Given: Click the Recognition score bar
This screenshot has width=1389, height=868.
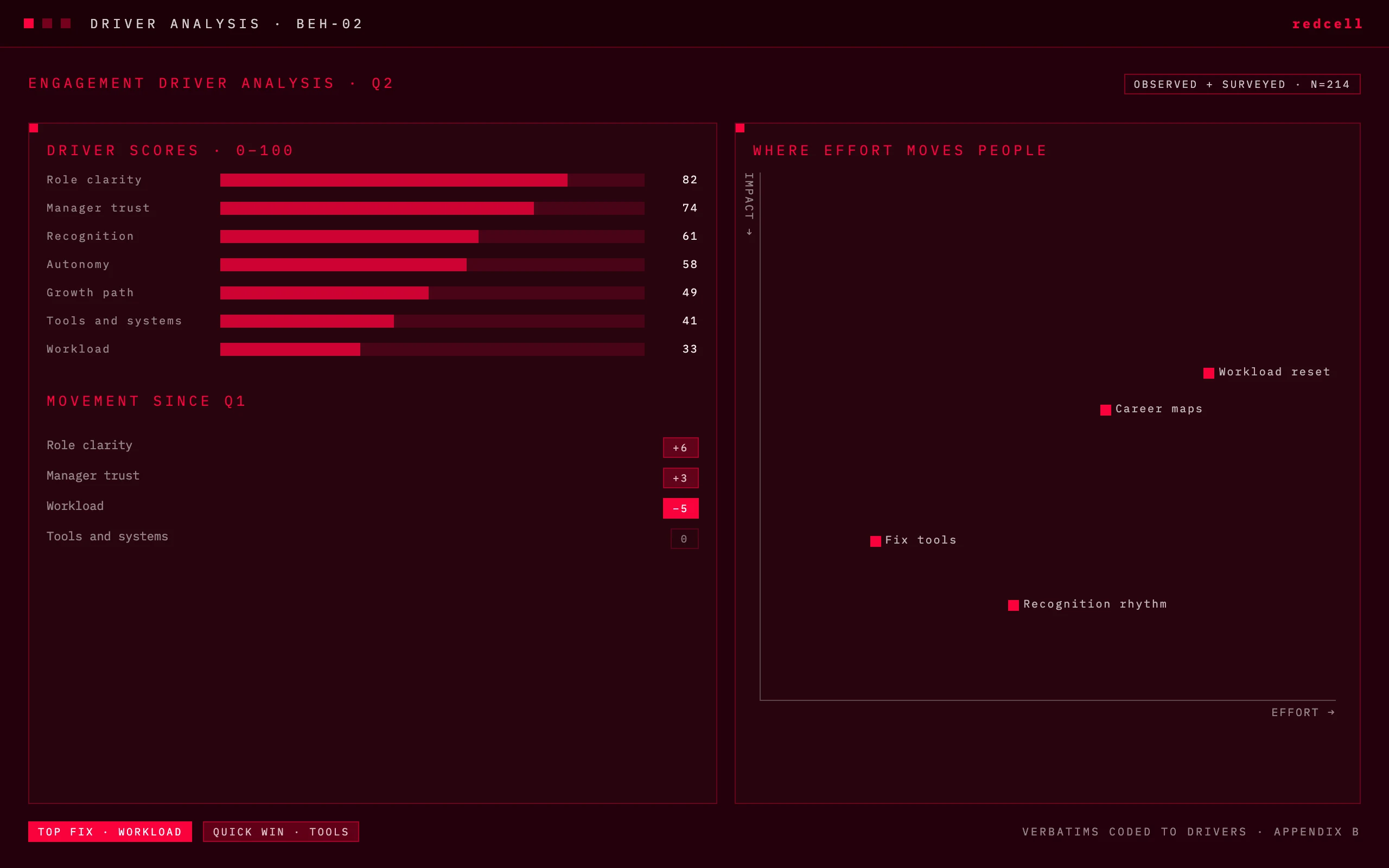Looking at the screenshot, I should coord(432,237).
